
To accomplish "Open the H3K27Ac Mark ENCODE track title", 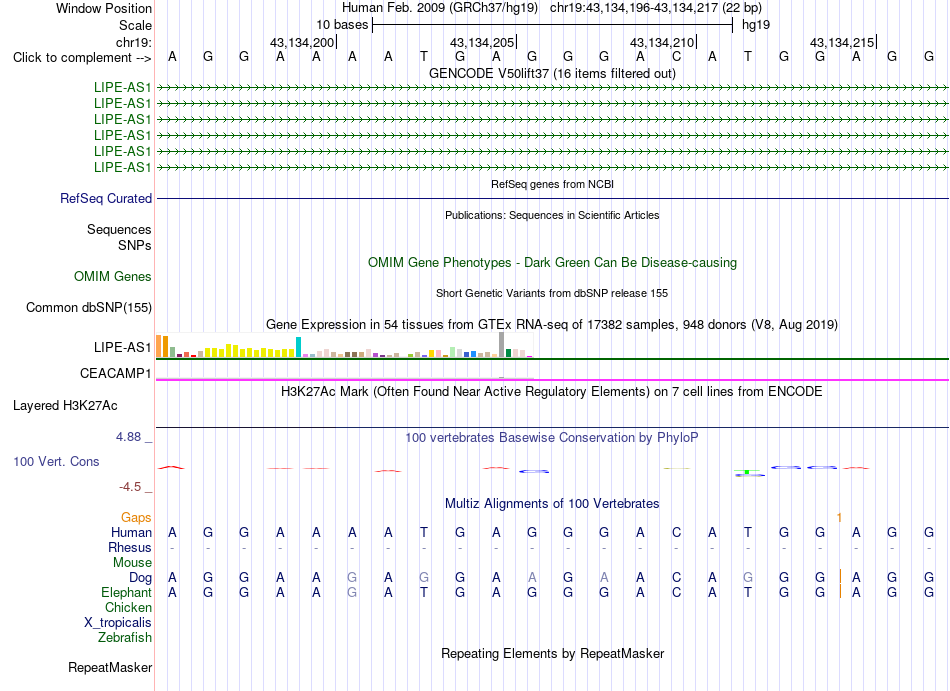I will pos(552,392).
